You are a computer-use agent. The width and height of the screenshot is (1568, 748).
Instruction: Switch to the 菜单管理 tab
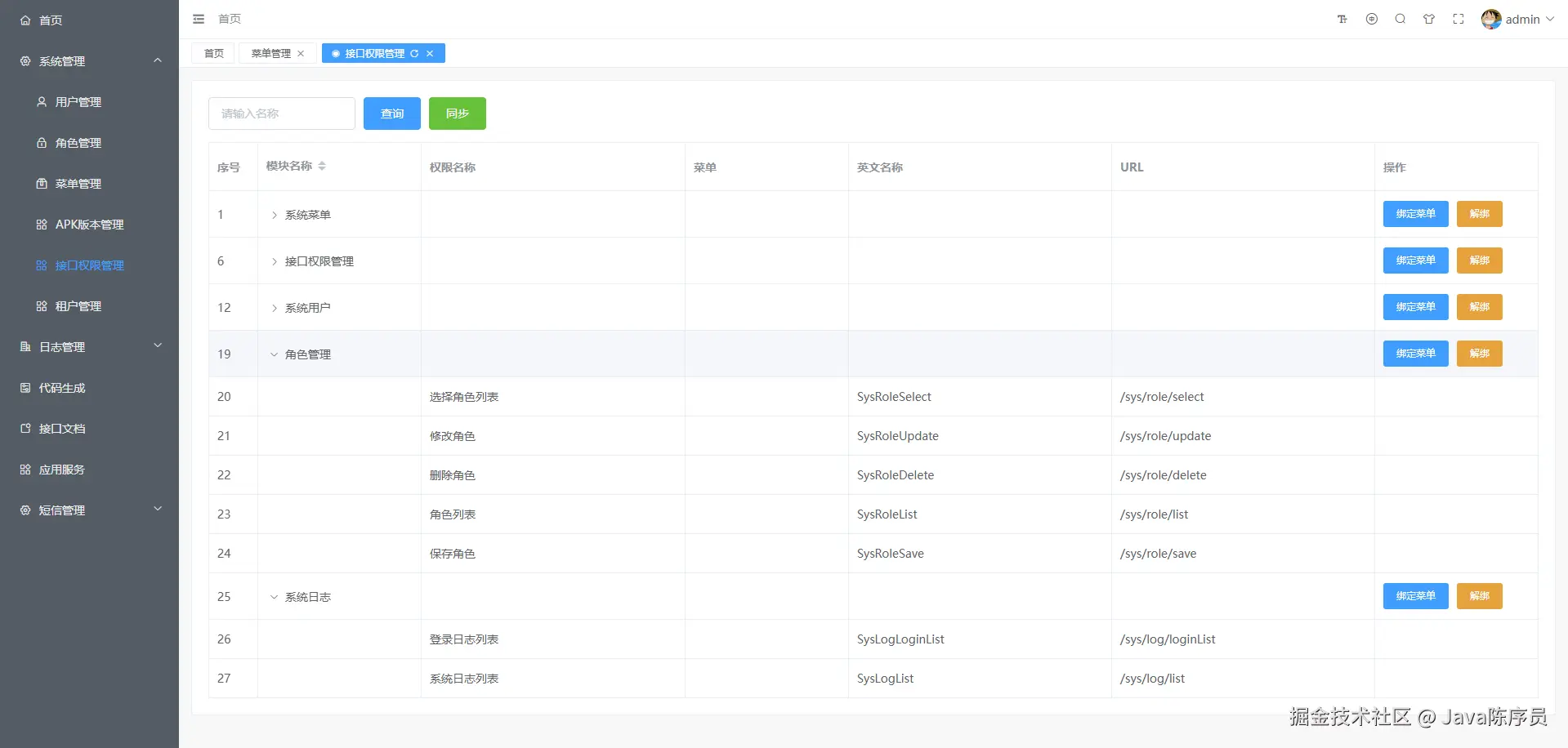[270, 53]
